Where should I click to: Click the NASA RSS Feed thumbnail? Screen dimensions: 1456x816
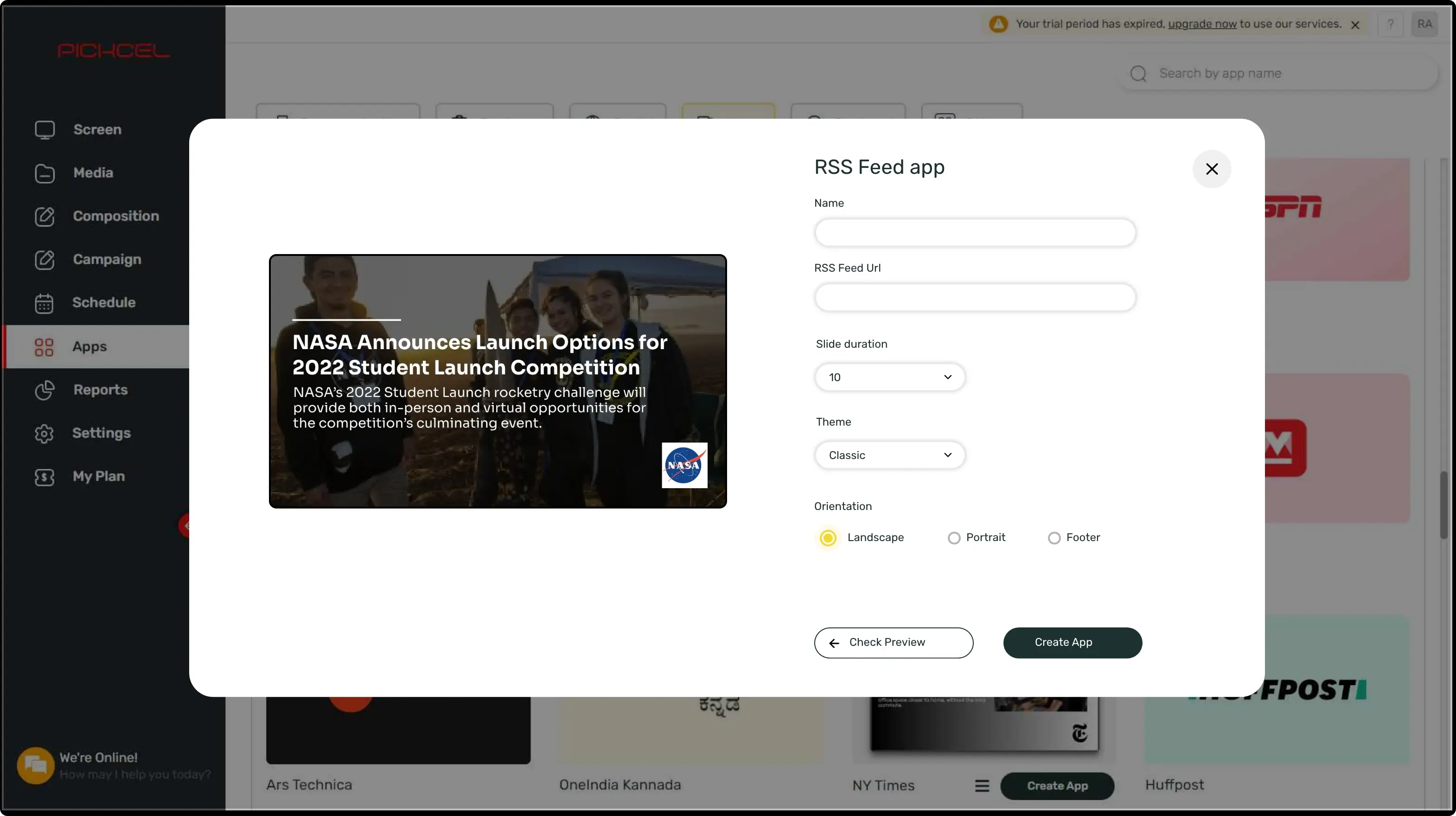pyautogui.click(x=498, y=380)
